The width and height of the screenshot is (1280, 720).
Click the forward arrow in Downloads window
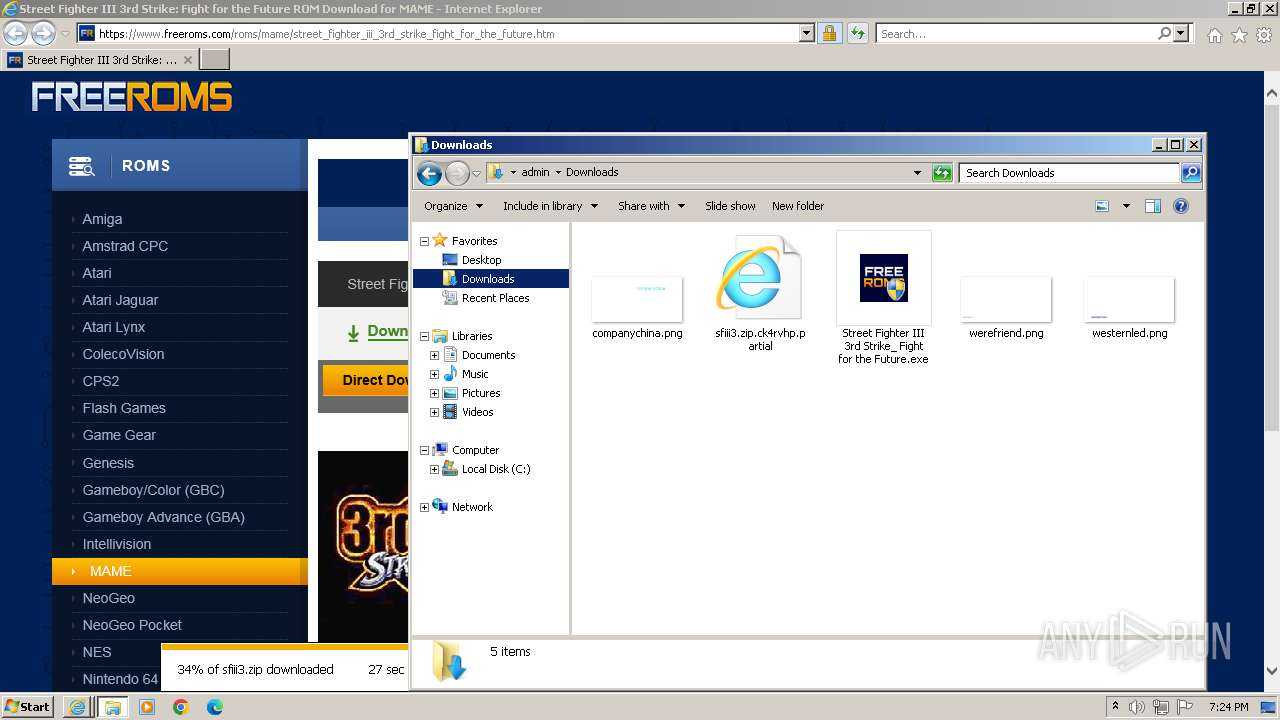(x=457, y=173)
